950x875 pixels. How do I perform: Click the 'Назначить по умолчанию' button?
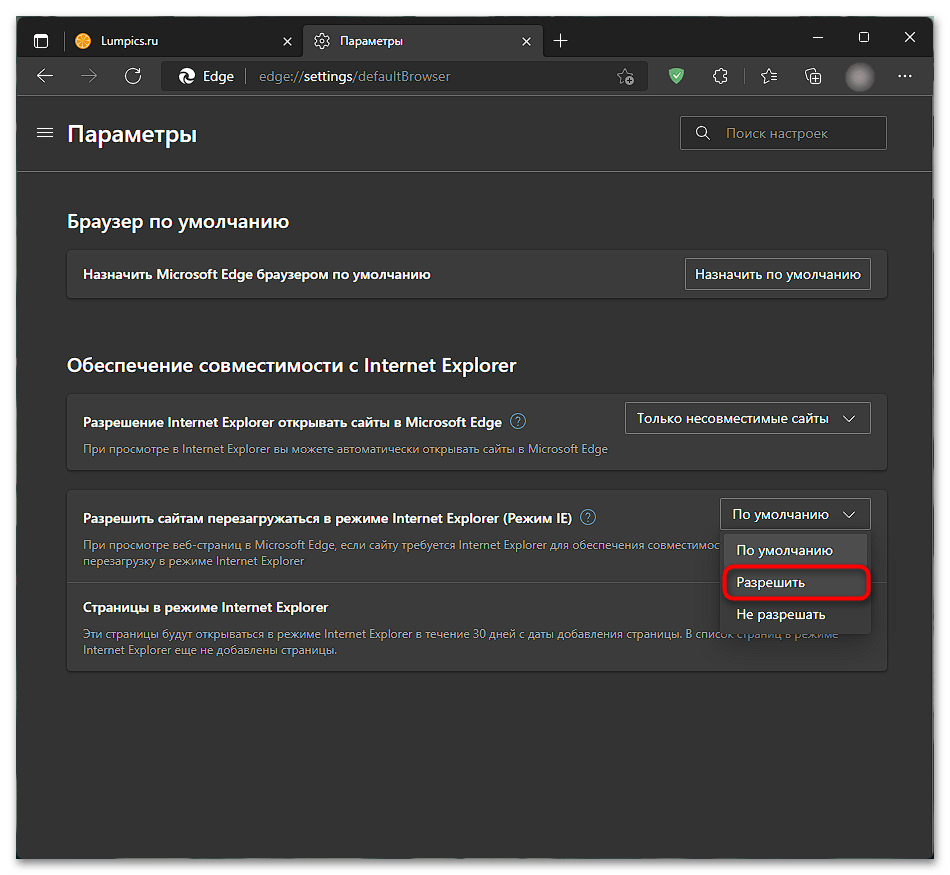click(x=777, y=274)
